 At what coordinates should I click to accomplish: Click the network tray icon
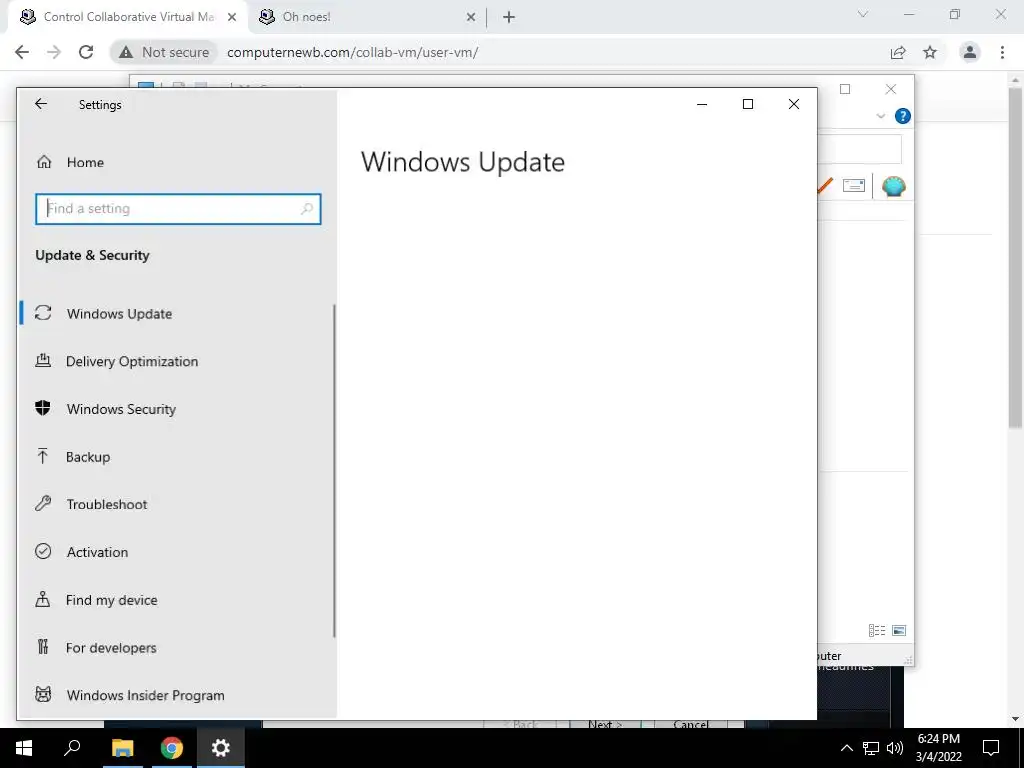point(871,748)
